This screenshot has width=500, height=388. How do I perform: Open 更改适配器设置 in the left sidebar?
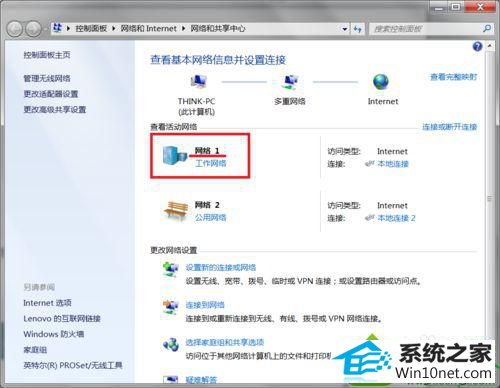51,94
